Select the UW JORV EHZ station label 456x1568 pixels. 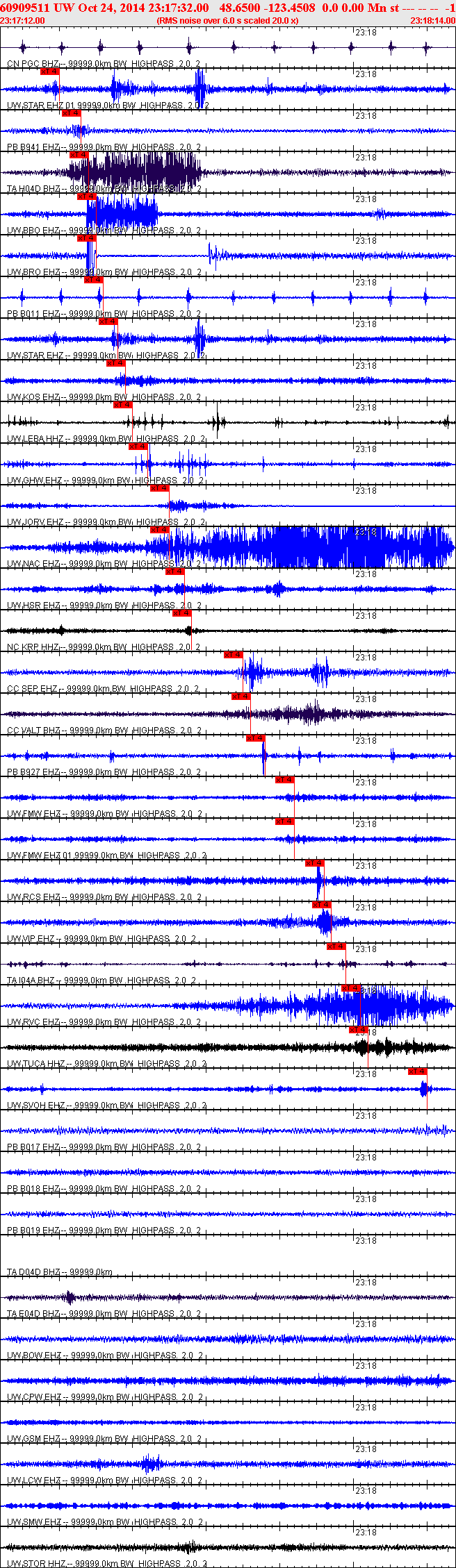click(x=106, y=522)
